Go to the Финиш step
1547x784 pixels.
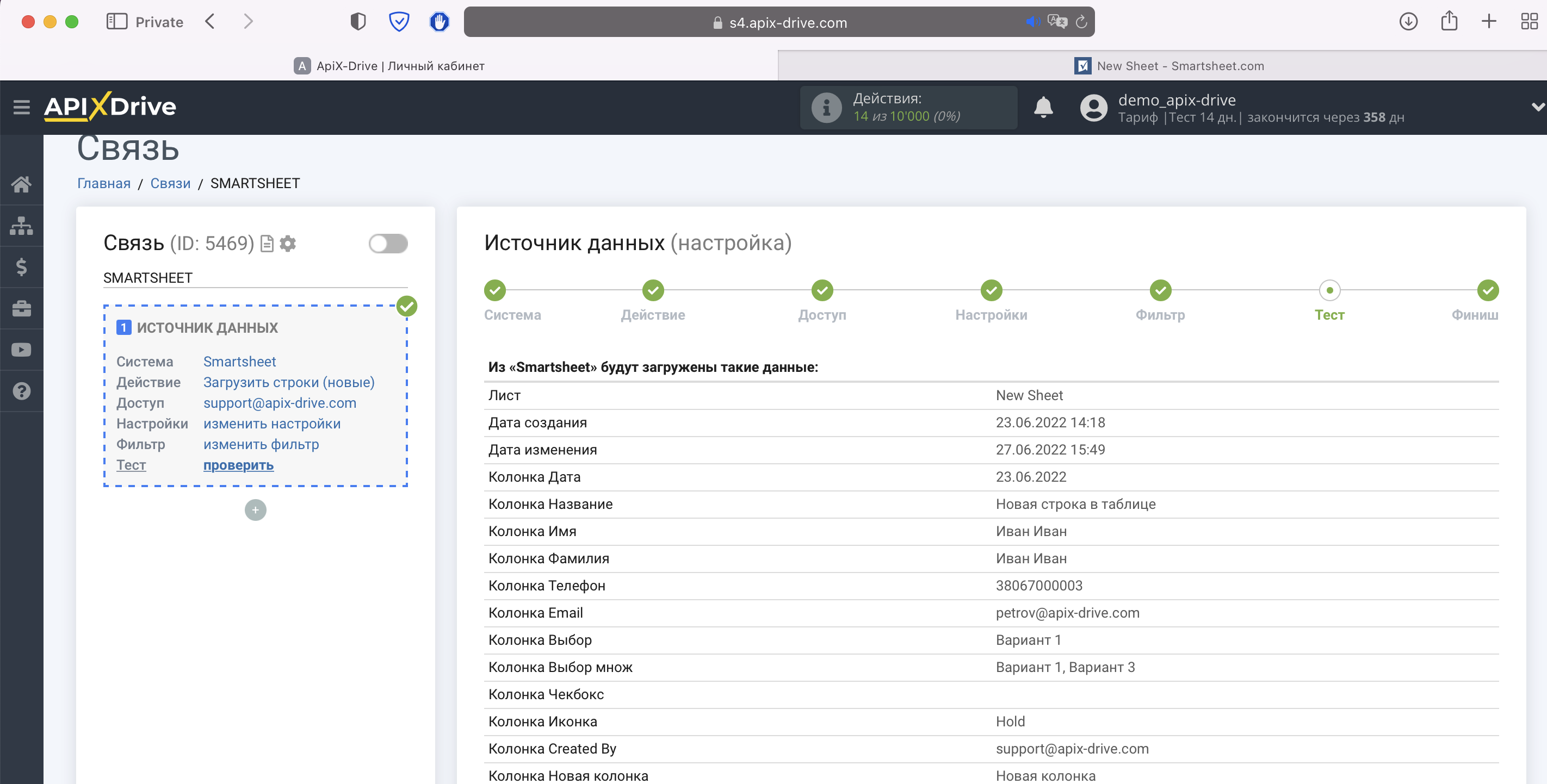(x=1488, y=290)
